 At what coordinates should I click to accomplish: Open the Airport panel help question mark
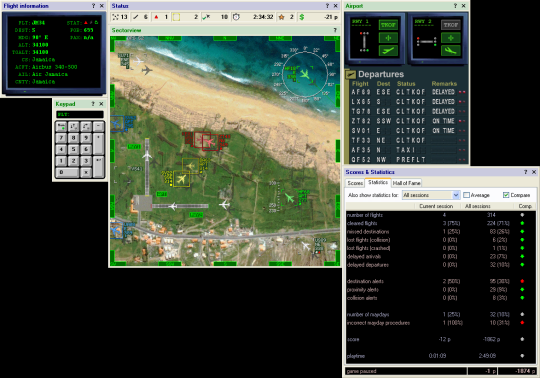[x=455, y=6]
